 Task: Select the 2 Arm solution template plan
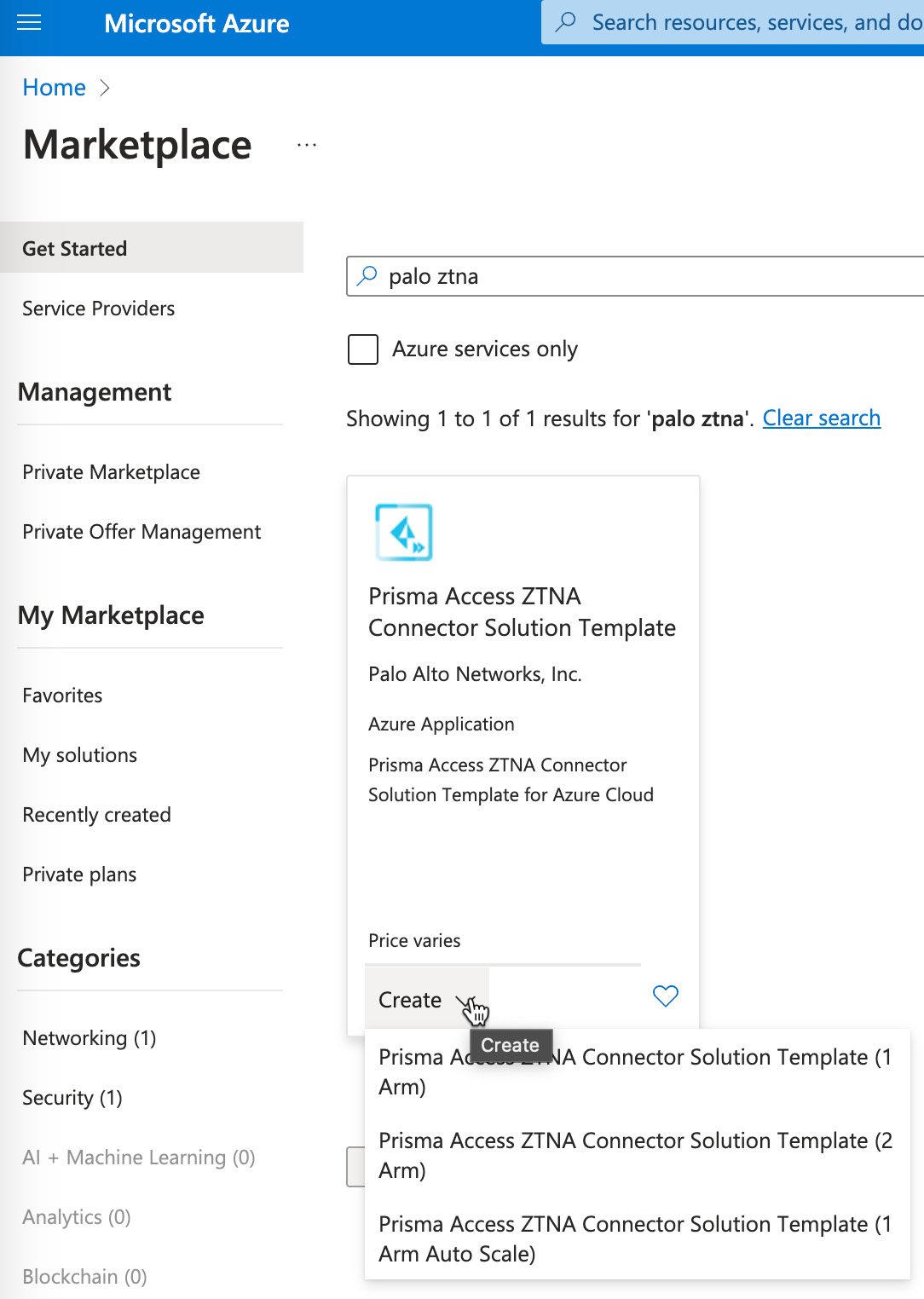[636, 1155]
